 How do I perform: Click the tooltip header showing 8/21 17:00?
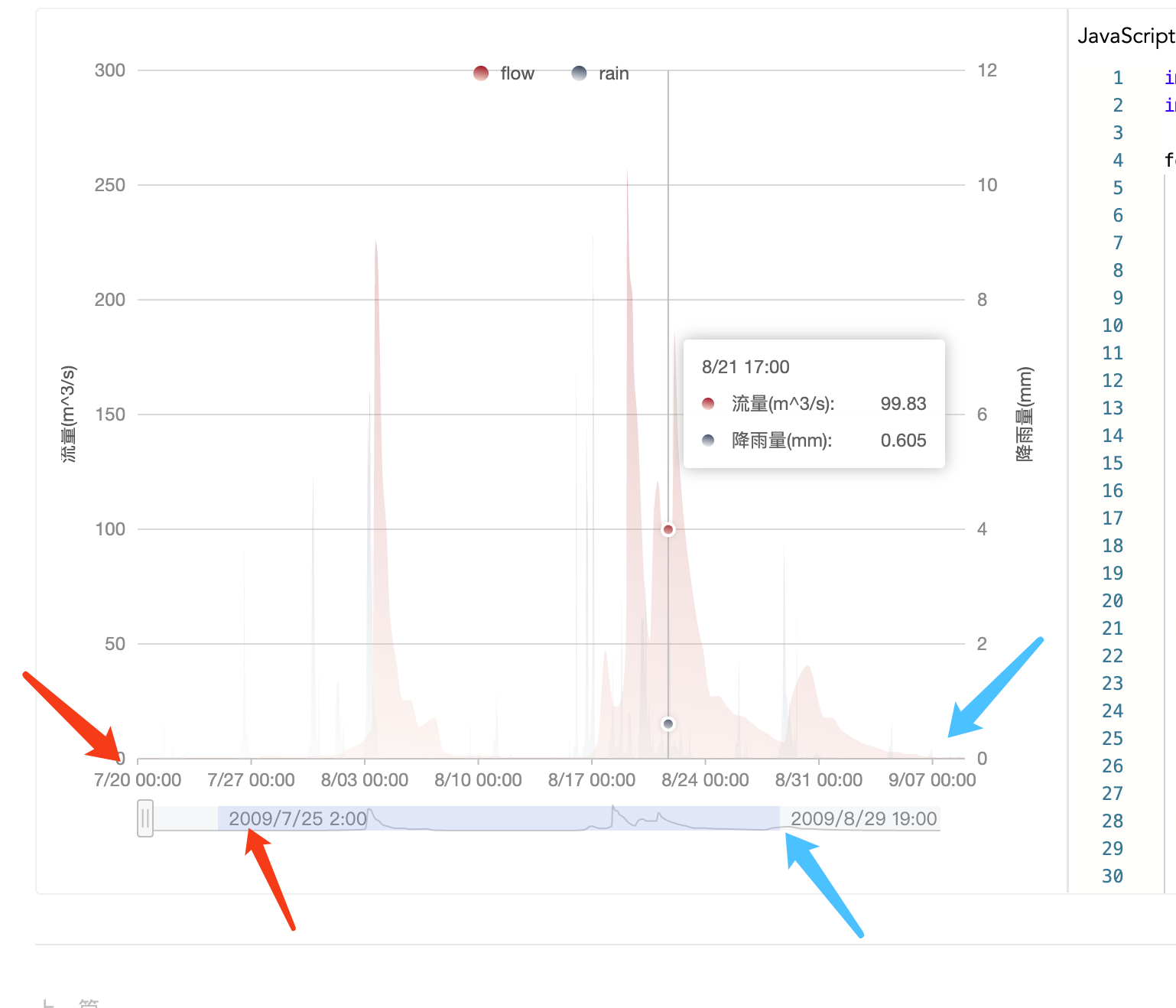746,366
